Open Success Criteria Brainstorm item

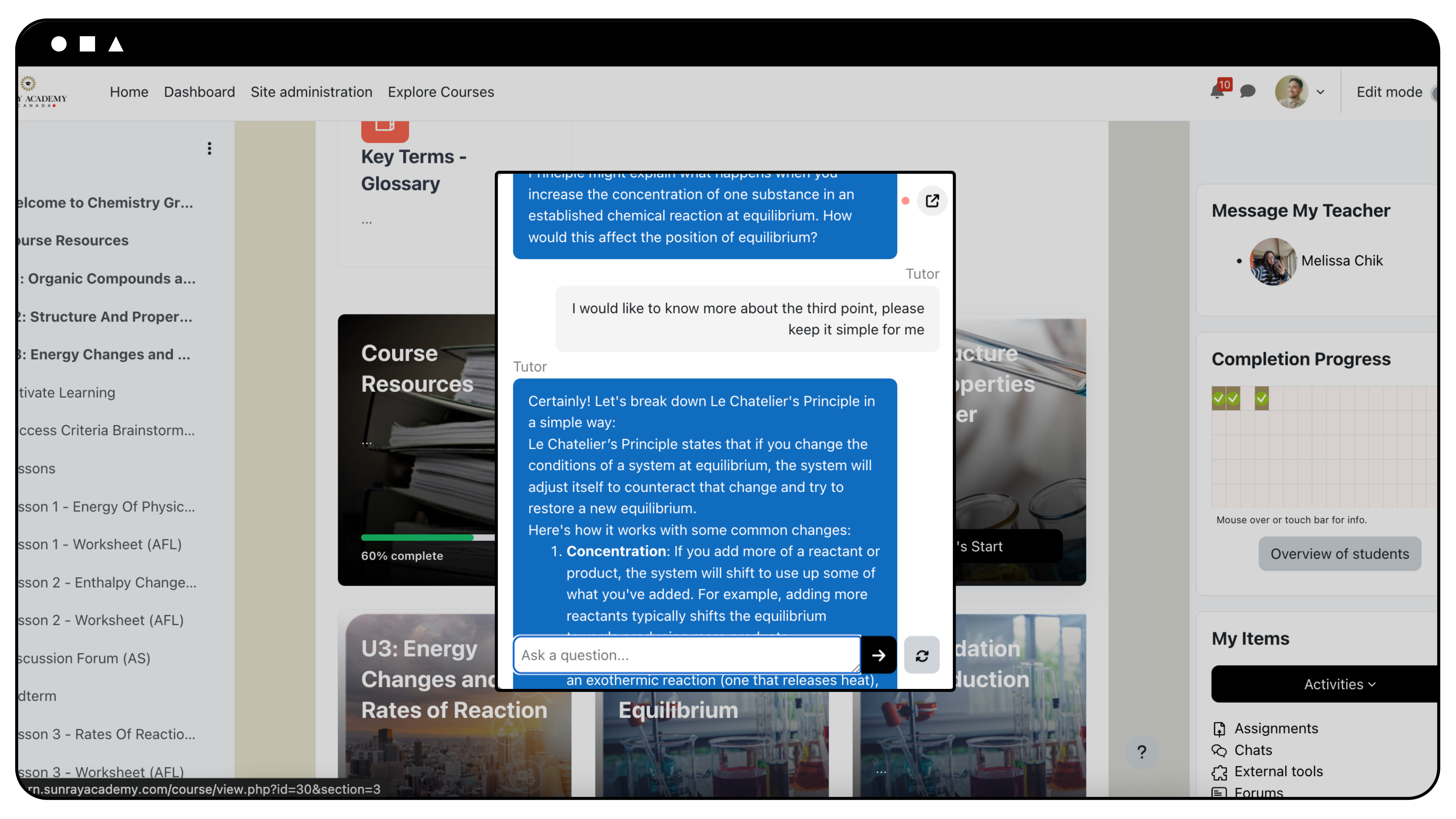click(106, 430)
